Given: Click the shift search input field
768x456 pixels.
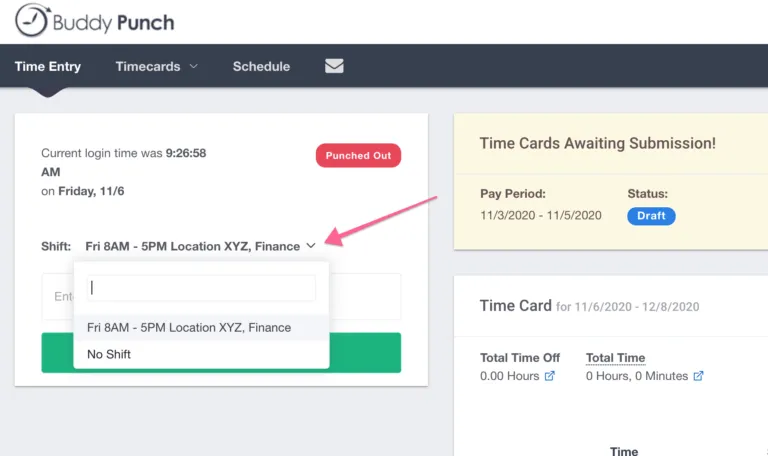Looking at the screenshot, I should click(201, 288).
